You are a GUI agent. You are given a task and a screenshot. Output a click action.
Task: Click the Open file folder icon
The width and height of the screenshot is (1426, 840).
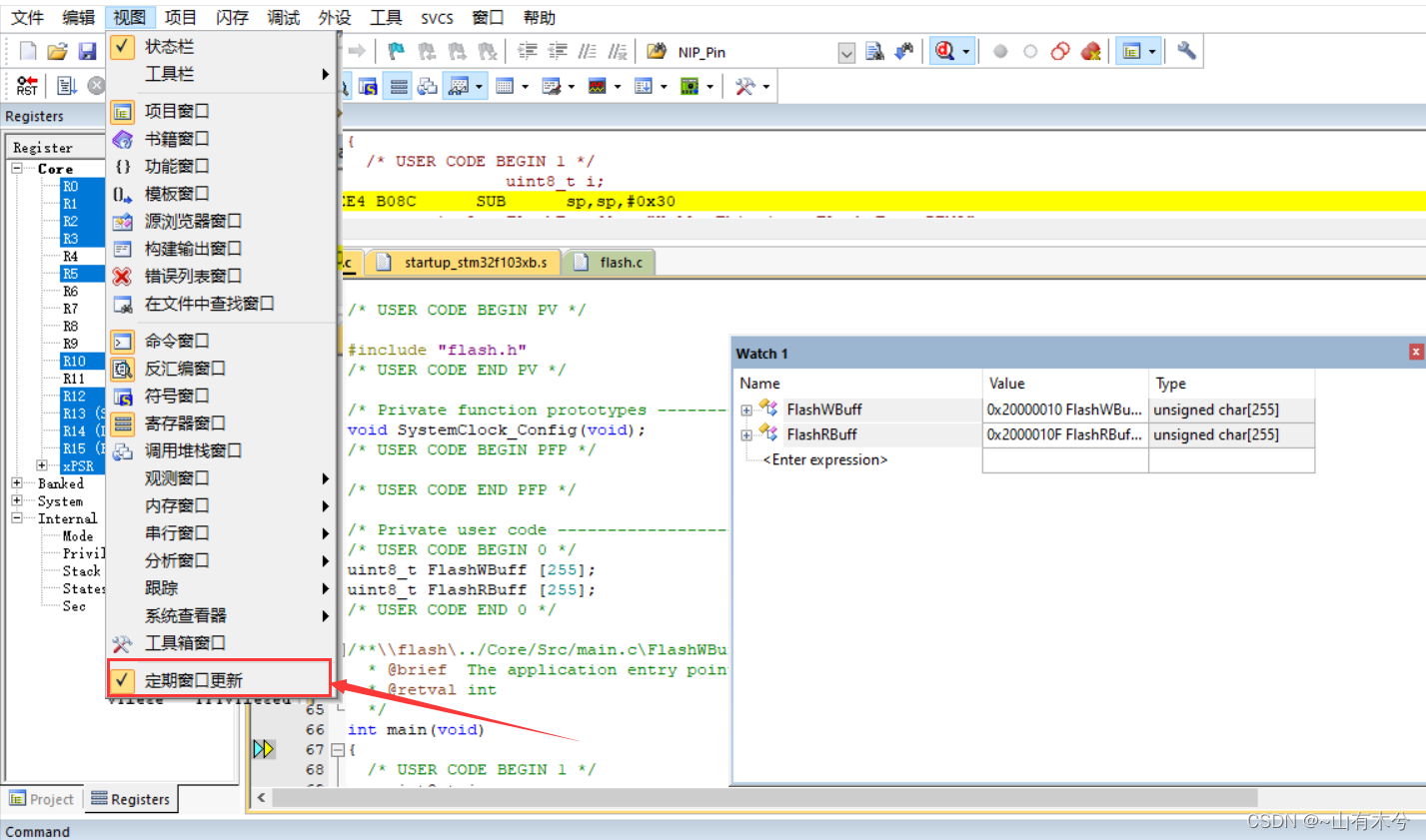pyautogui.click(x=57, y=51)
